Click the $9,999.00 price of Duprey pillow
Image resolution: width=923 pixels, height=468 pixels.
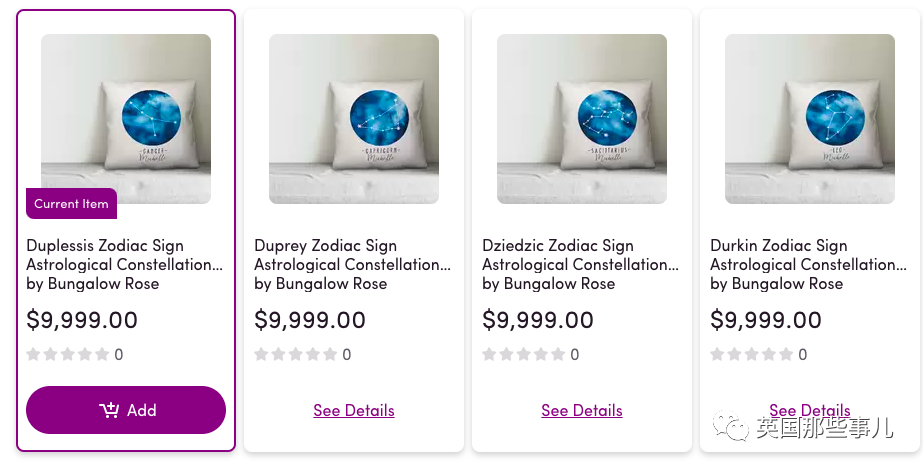[310, 320]
